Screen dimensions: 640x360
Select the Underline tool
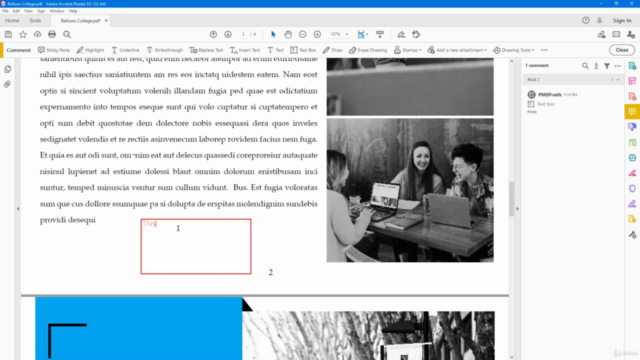pyautogui.click(x=125, y=50)
